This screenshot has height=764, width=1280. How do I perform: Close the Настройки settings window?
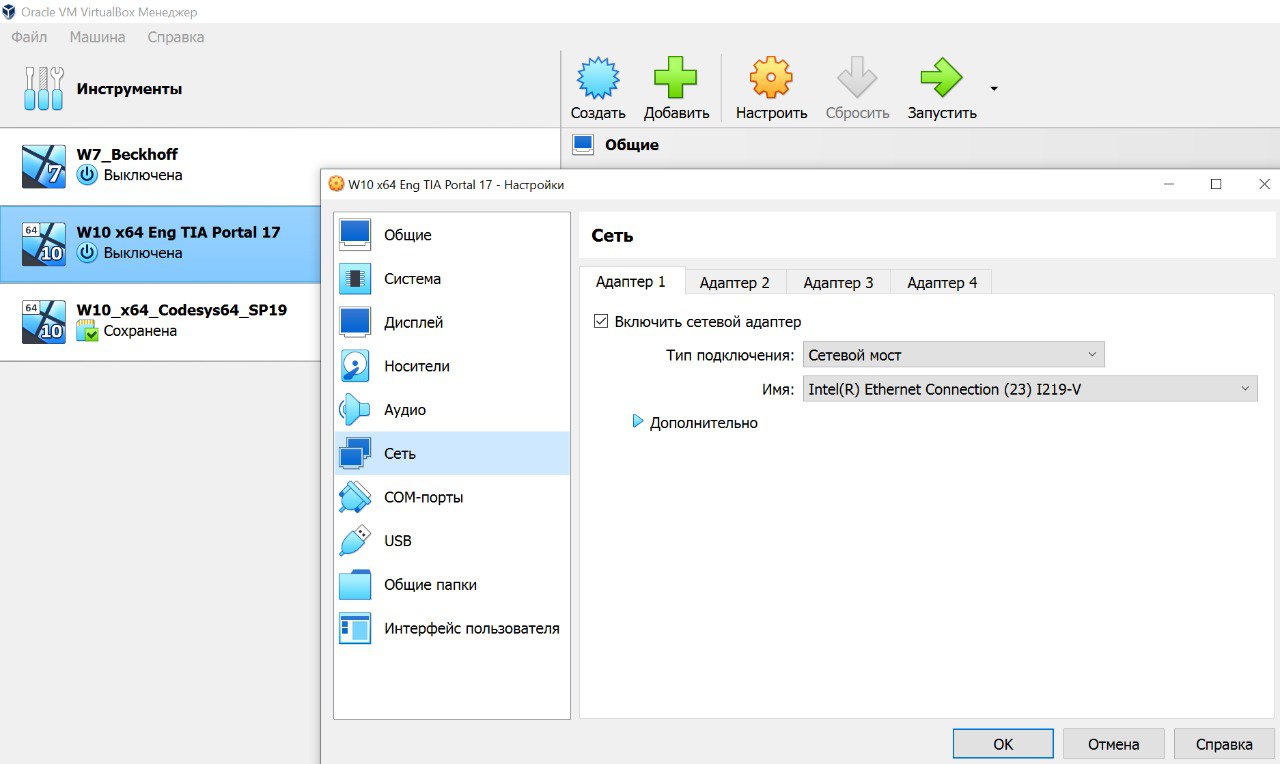coord(1264,184)
